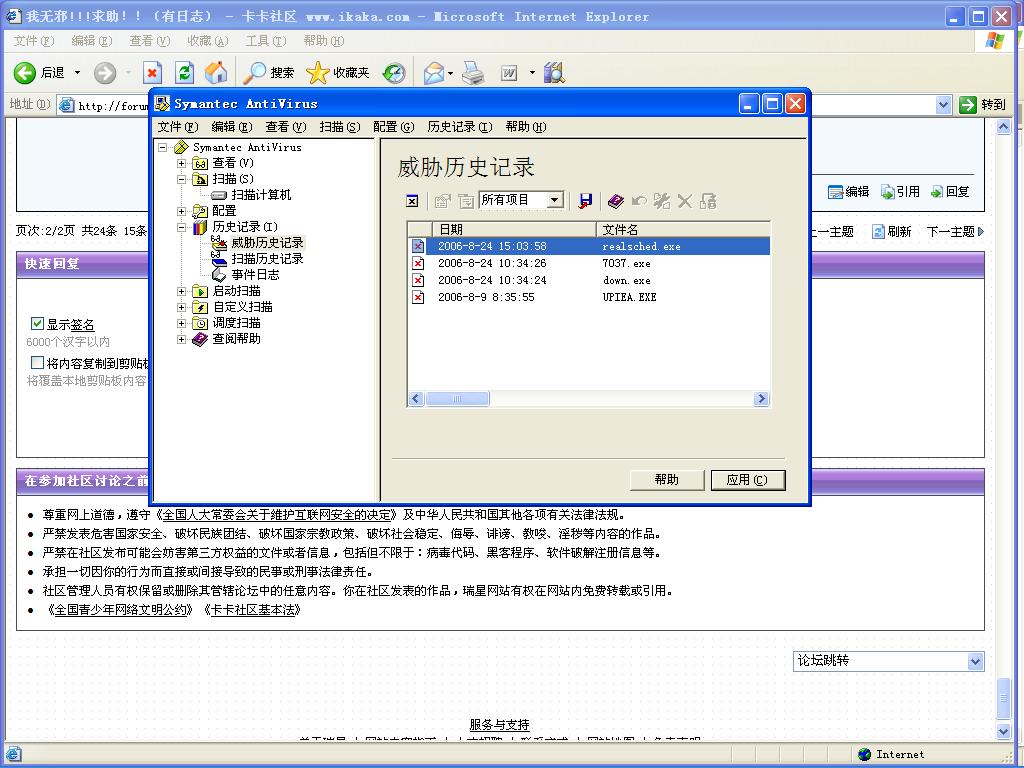Click the 帮助 button in the threat history pane
Image resolution: width=1024 pixels, height=768 pixels.
[667, 479]
